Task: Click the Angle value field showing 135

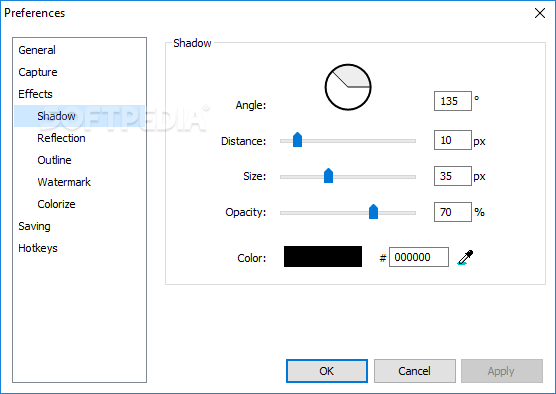Action: (x=453, y=101)
